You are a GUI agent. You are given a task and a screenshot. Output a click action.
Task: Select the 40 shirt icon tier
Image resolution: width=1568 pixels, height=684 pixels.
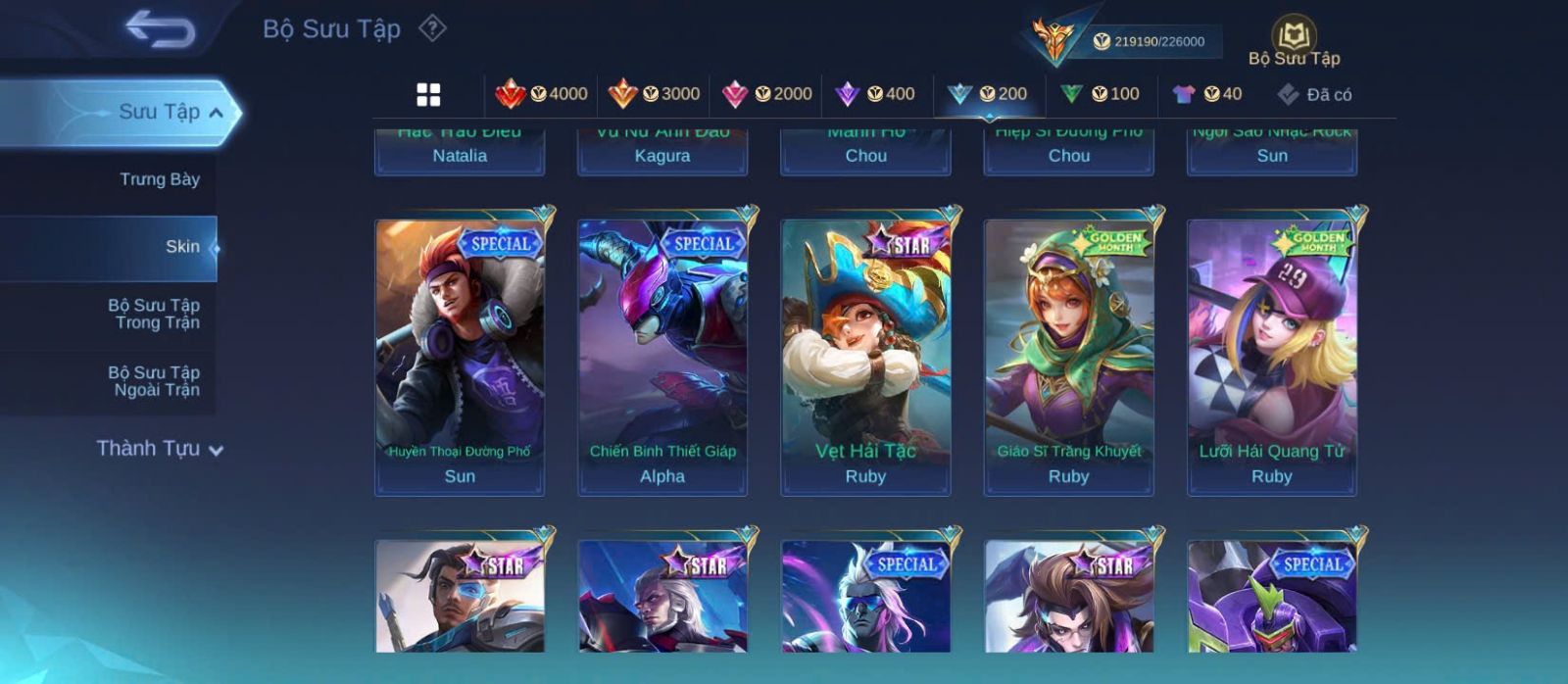[x=1207, y=94]
